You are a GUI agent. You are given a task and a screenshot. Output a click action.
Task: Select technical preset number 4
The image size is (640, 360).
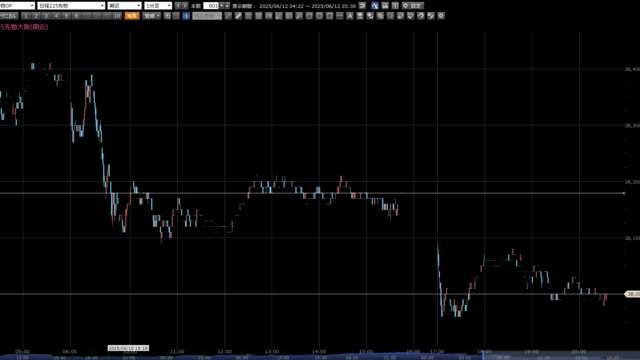click(x=56, y=16)
